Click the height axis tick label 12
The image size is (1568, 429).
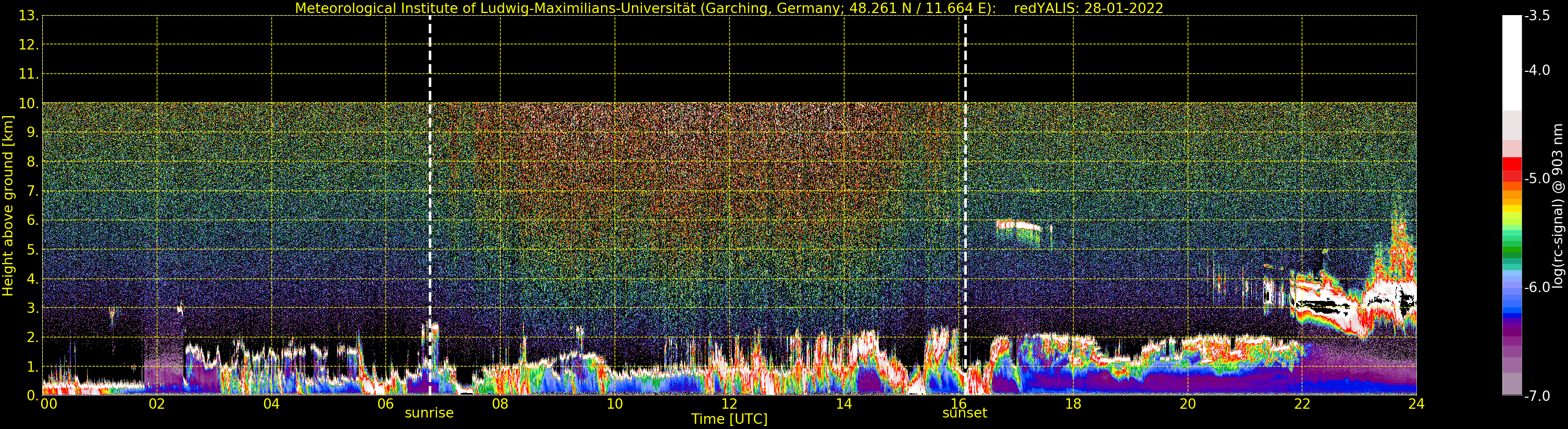click(29, 45)
